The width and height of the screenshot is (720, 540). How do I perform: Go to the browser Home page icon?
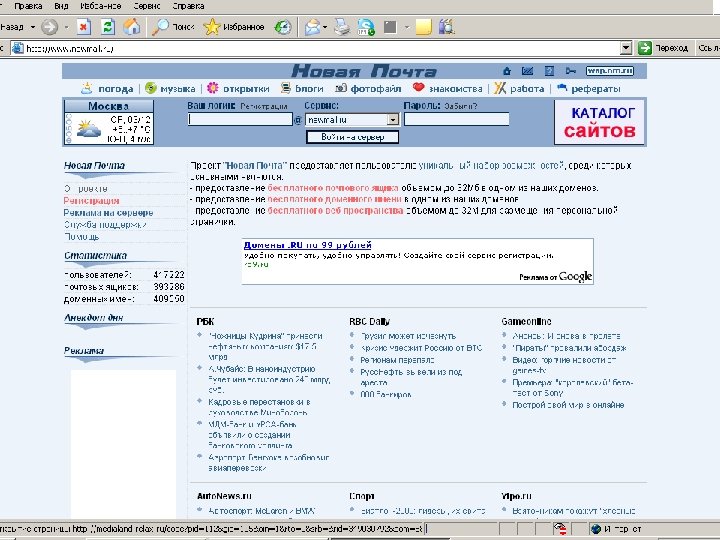(x=132, y=27)
